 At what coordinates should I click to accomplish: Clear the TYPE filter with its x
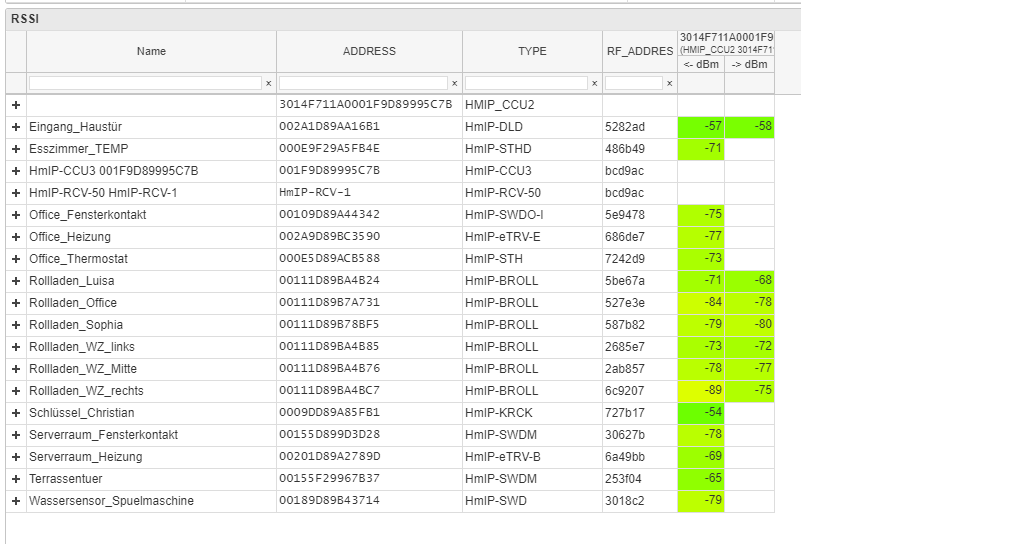(x=594, y=83)
